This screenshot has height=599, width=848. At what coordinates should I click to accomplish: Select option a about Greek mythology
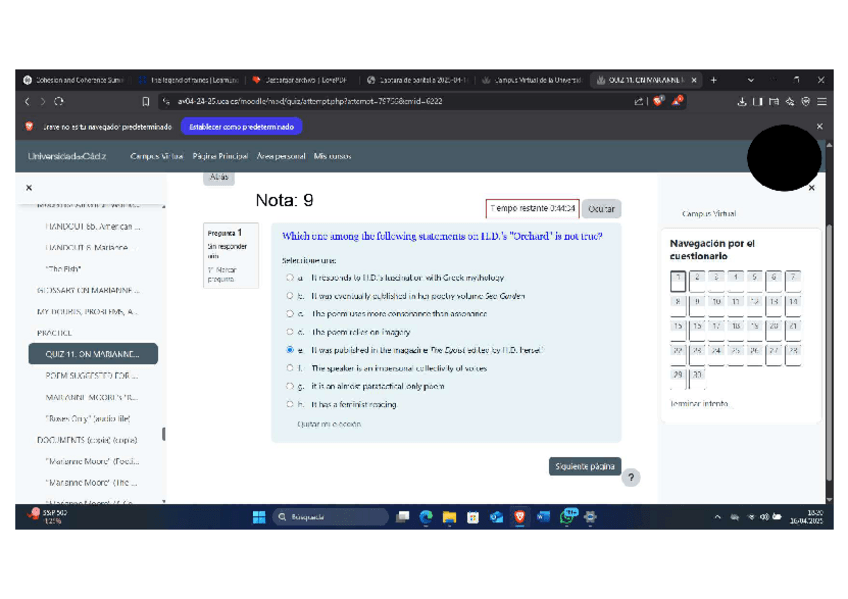[x=290, y=277]
